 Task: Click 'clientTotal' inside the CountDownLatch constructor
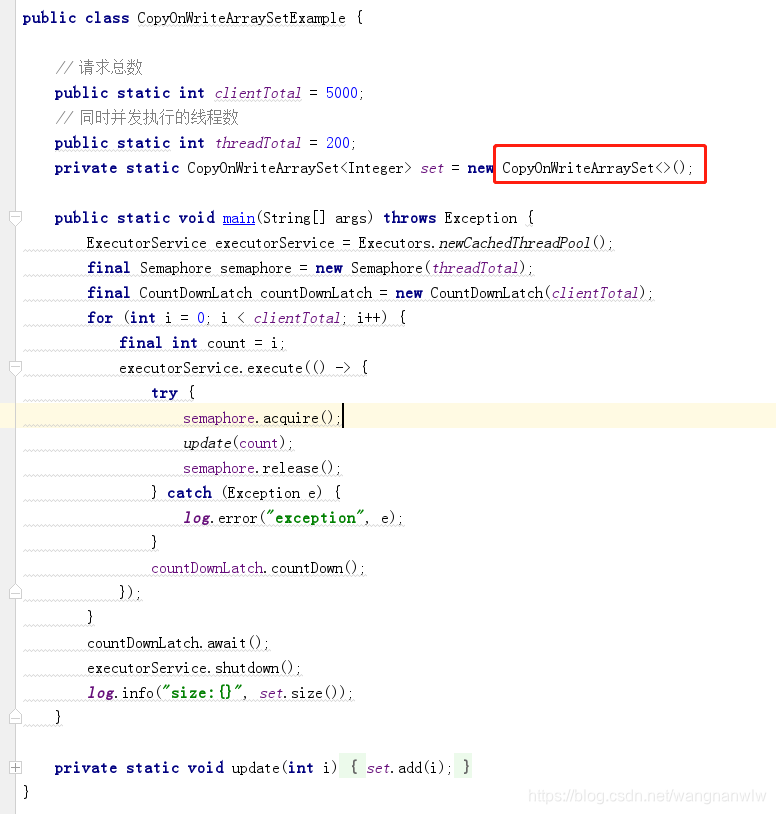(595, 293)
